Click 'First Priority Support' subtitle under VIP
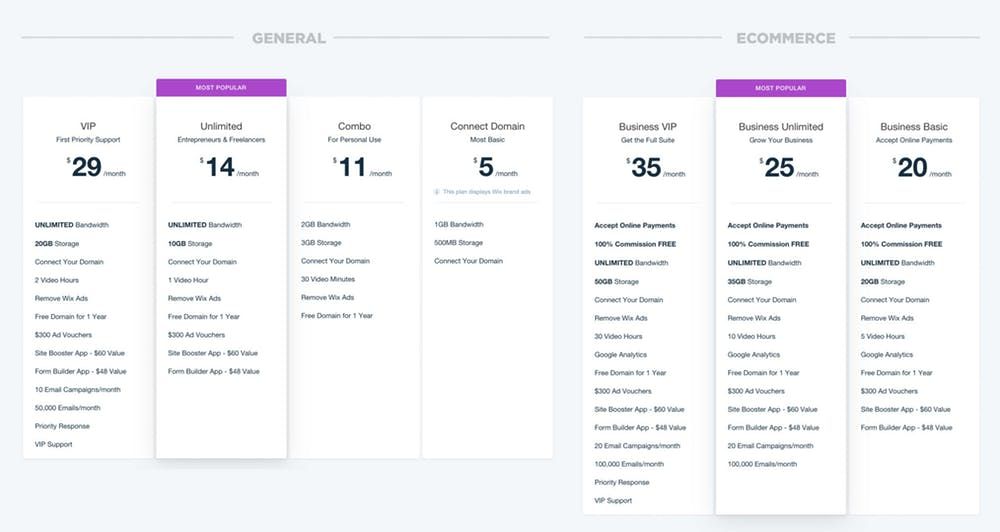The image size is (1000, 532). 88,140
